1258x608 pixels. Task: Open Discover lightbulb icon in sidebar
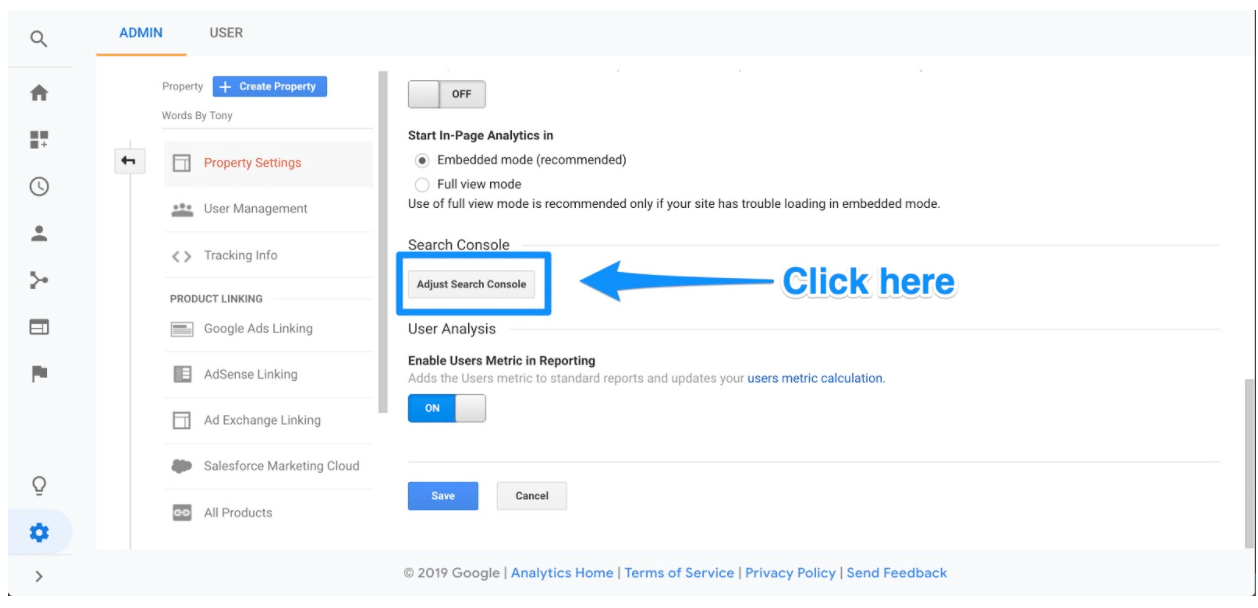39,486
